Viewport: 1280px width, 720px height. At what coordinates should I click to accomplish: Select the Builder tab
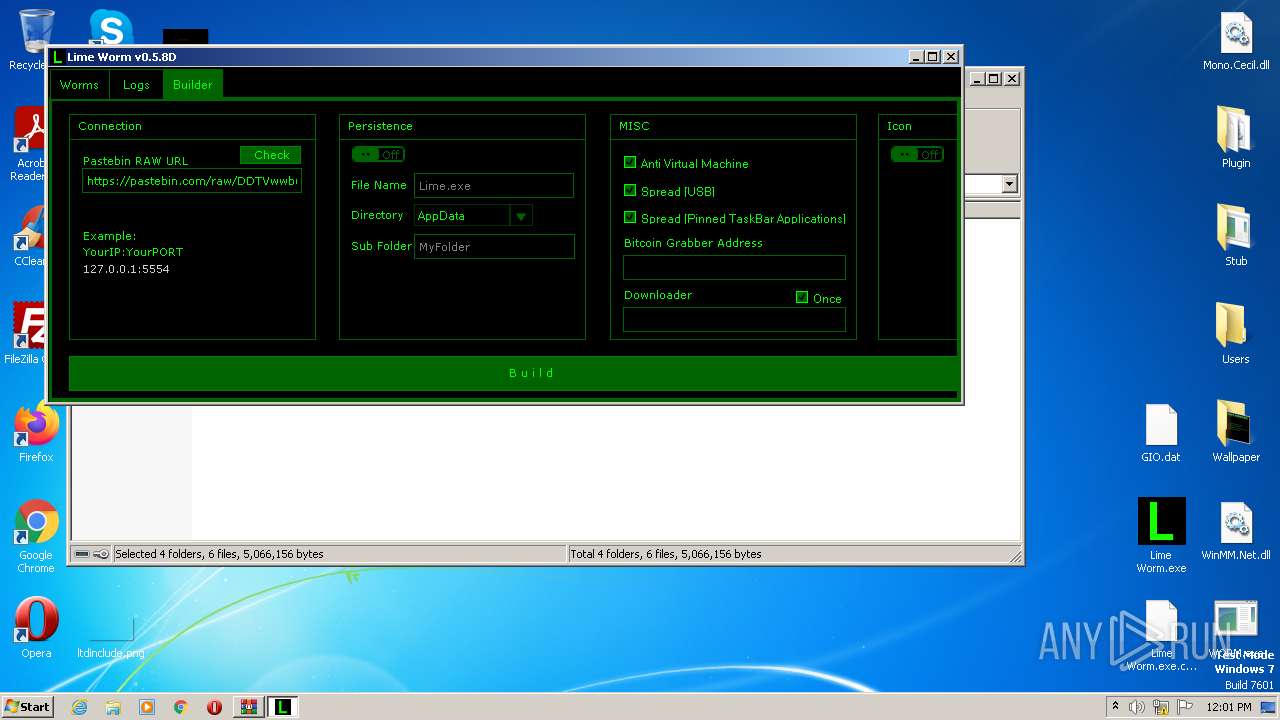tap(193, 85)
